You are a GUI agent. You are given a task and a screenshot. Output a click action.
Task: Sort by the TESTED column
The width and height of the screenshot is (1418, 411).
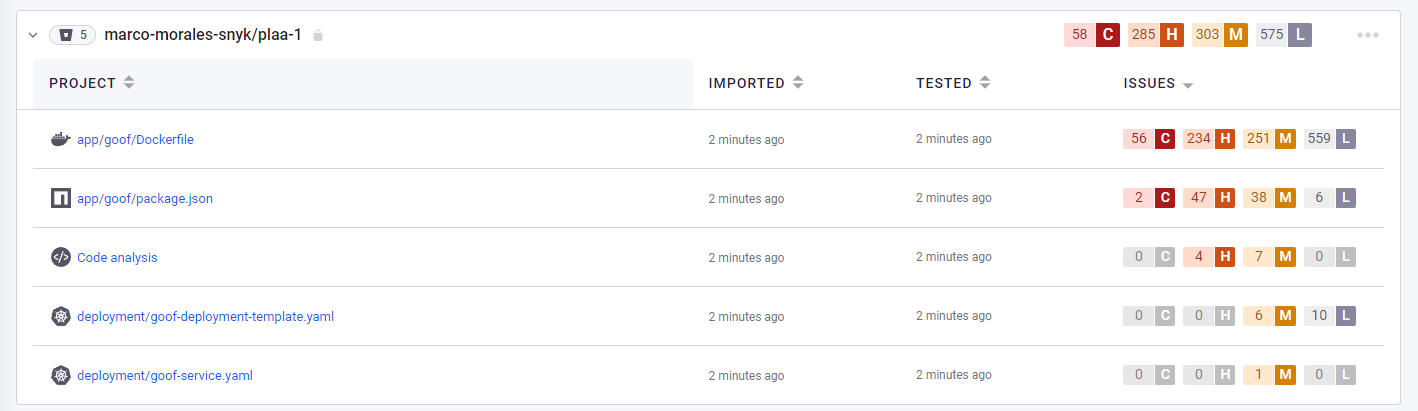tap(953, 83)
